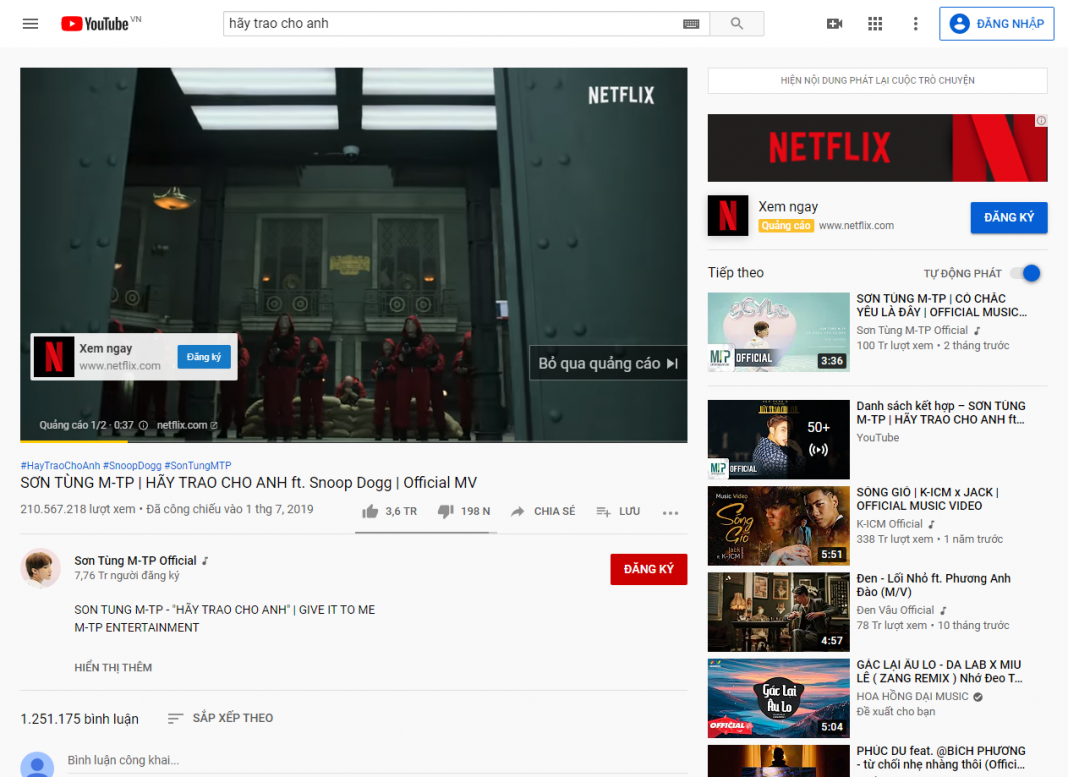The width and height of the screenshot is (1068, 777).
Task: Save video using the Lưu button
Action: [x=618, y=511]
